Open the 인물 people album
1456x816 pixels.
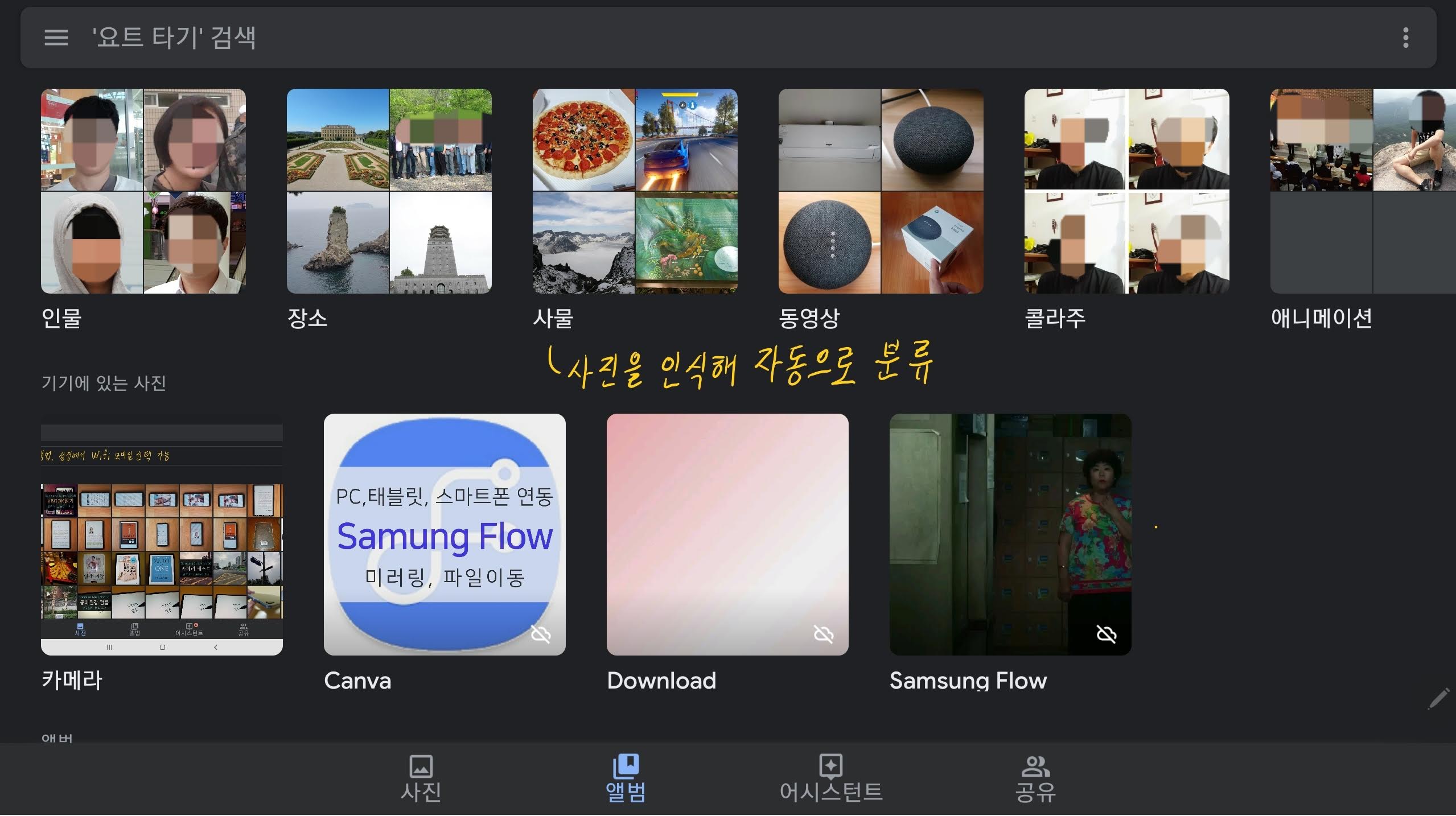tap(143, 191)
